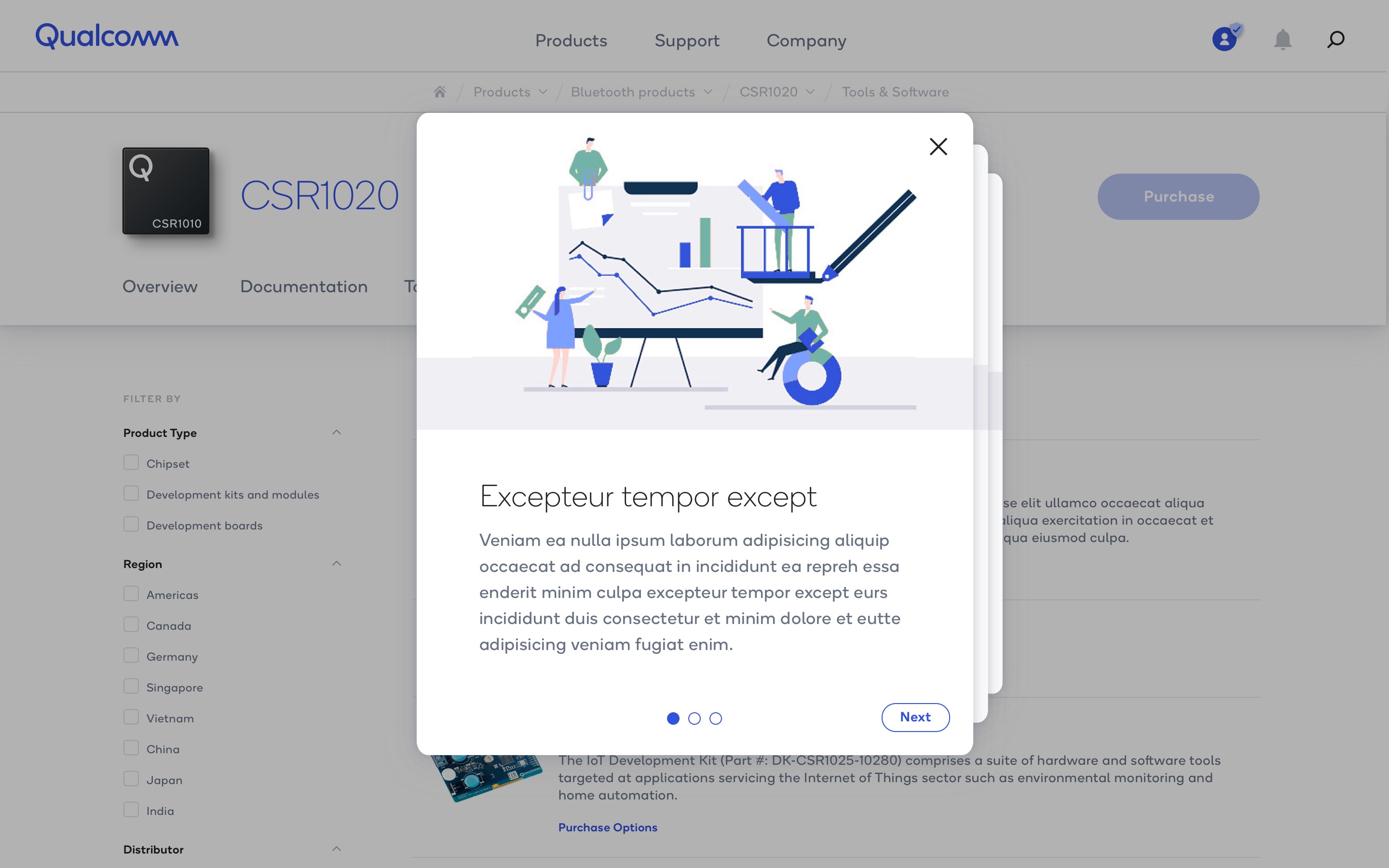Close the onboarding modal with the X icon
Screen dimensions: 1389x868
coord(938,147)
